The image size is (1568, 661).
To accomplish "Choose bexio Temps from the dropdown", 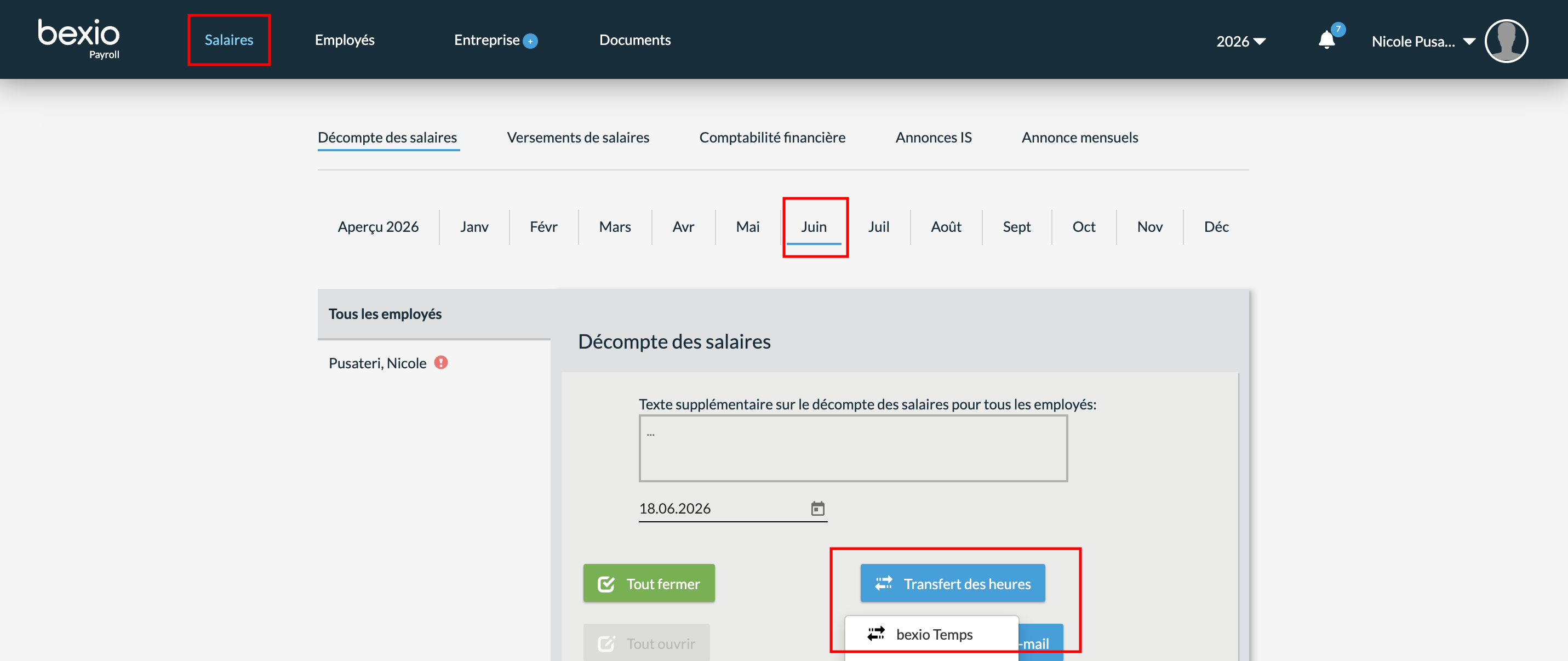I will [x=931, y=635].
